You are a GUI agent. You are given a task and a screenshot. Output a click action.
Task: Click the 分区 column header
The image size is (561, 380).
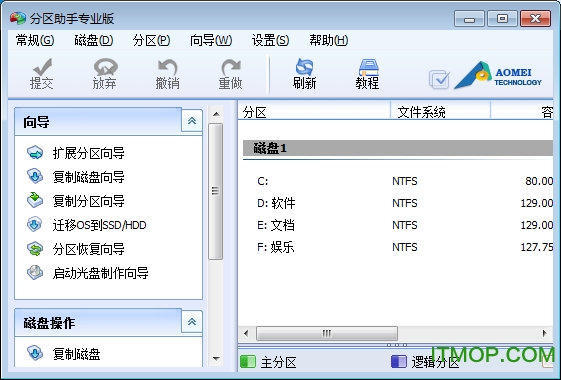click(x=314, y=112)
